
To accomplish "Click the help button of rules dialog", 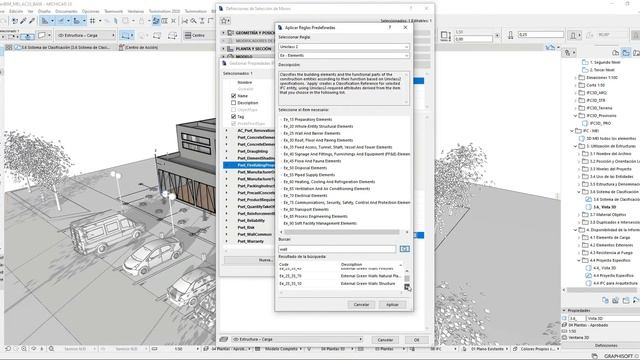I will 390,27.
